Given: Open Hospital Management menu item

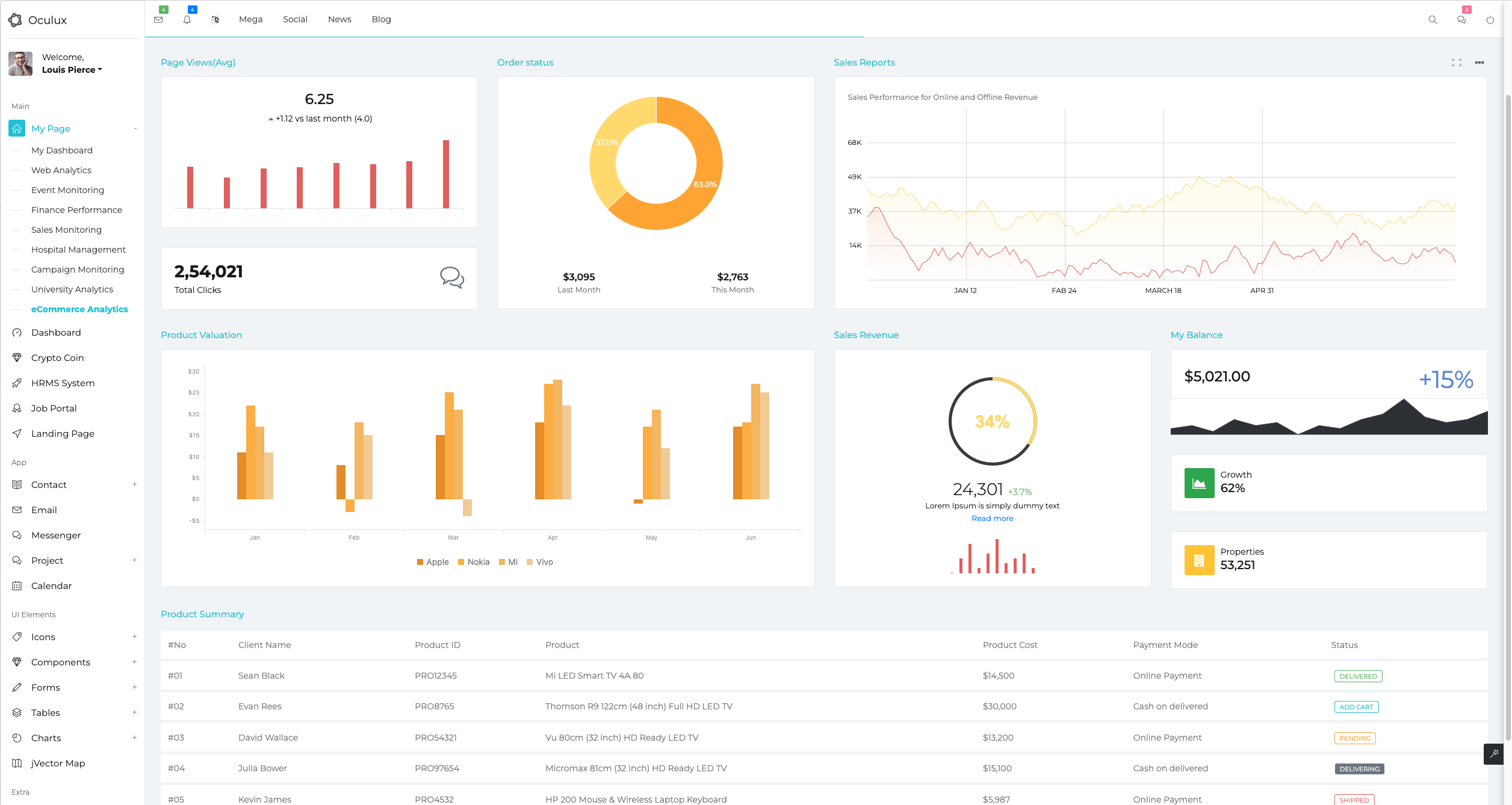Looking at the screenshot, I should (78, 250).
